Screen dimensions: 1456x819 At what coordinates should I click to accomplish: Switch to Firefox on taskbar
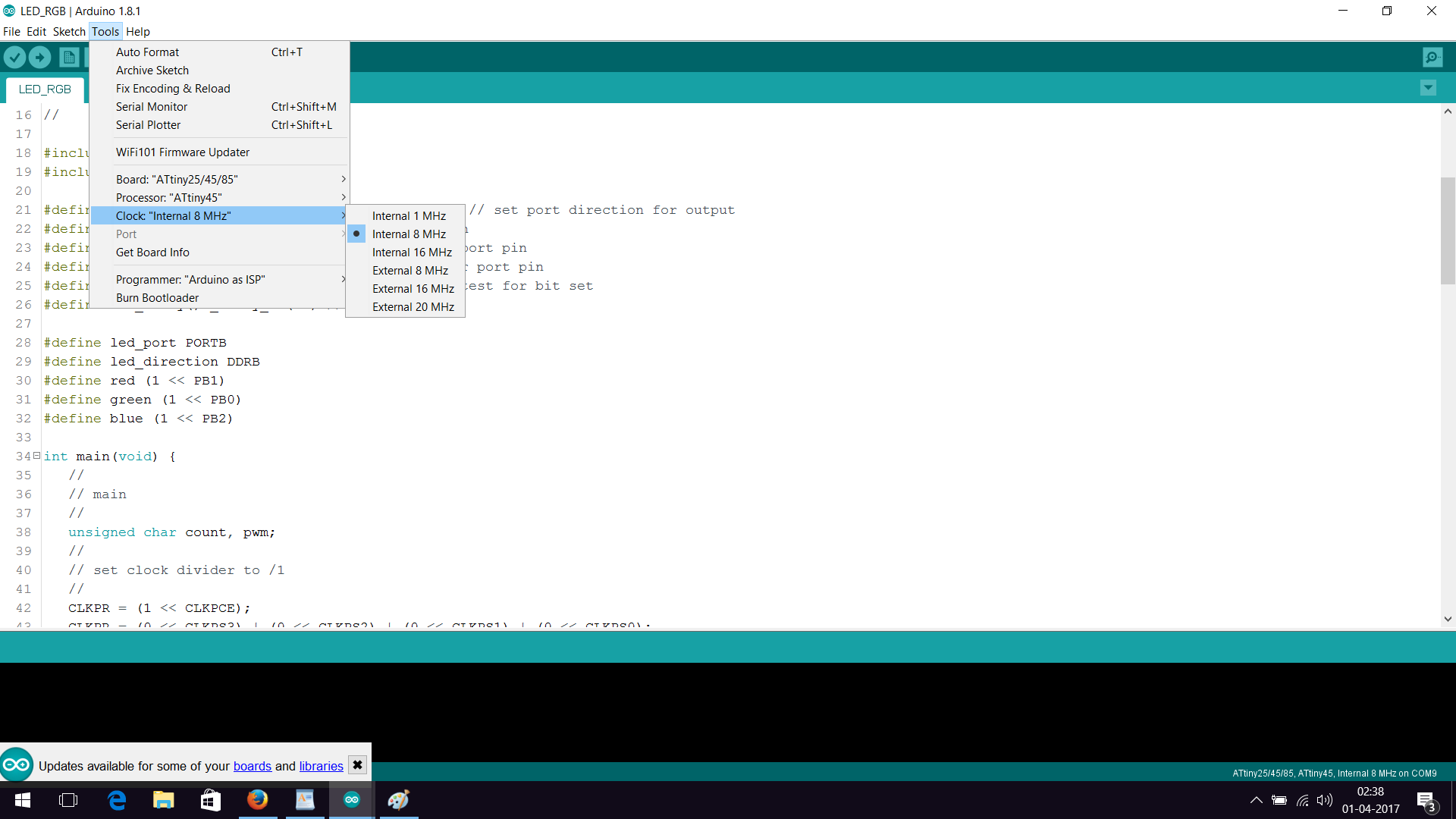258,800
